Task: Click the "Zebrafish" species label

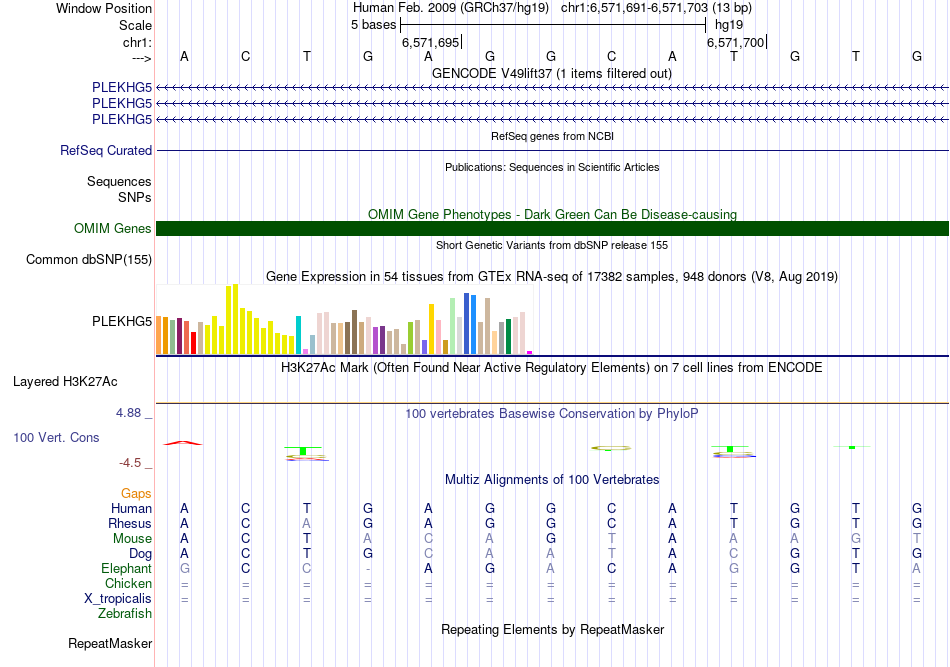Action: 125,614
